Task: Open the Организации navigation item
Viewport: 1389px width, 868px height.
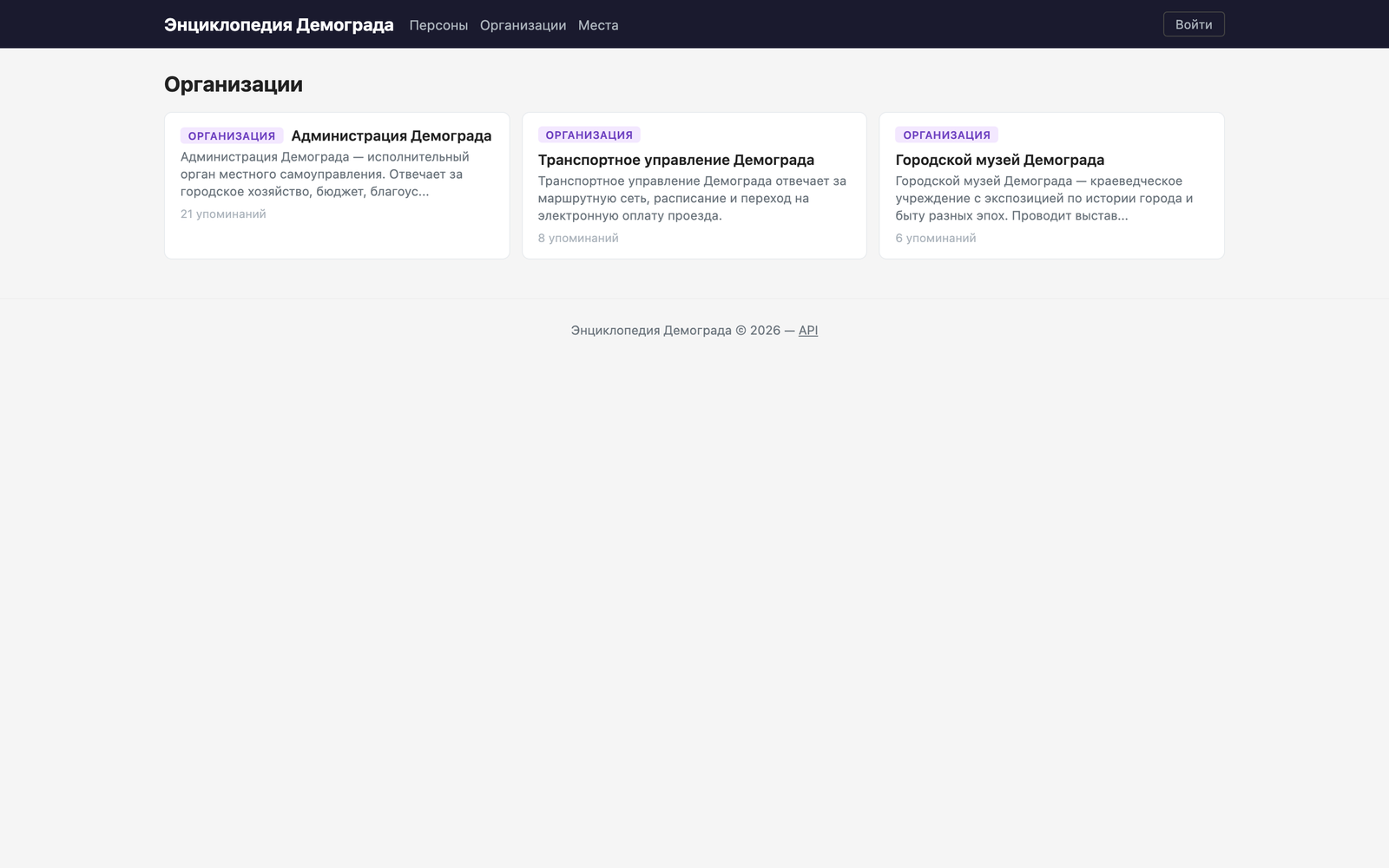Action: 523,25
